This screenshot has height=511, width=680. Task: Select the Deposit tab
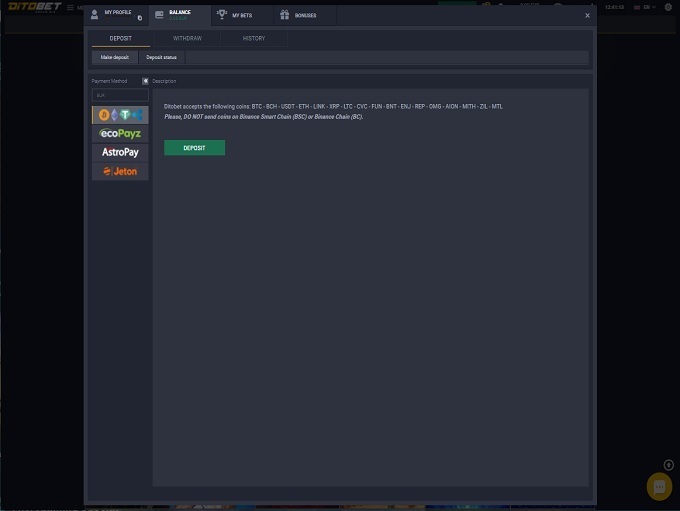tap(120, 38)
